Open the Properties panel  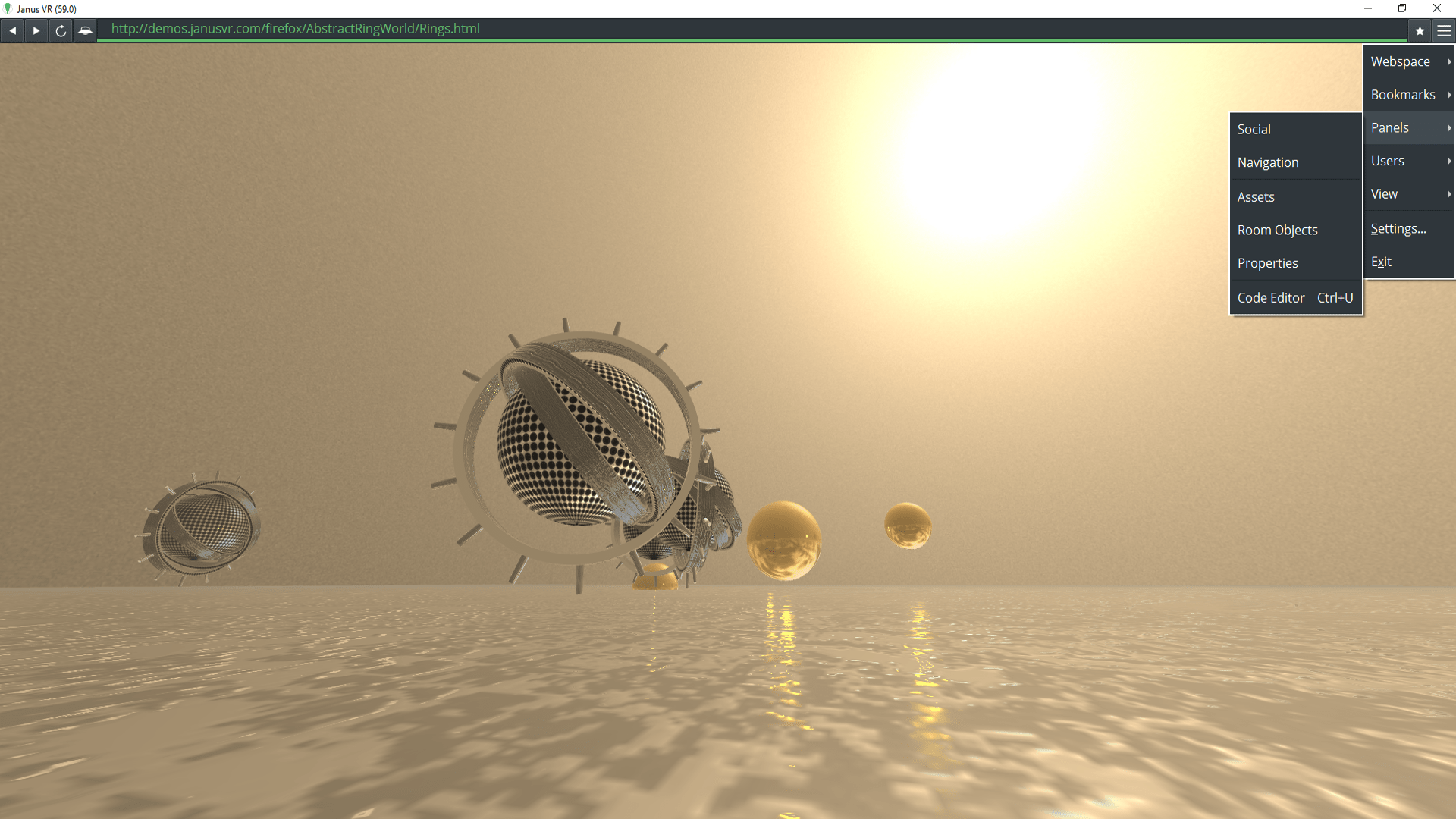click(1267, 263)
